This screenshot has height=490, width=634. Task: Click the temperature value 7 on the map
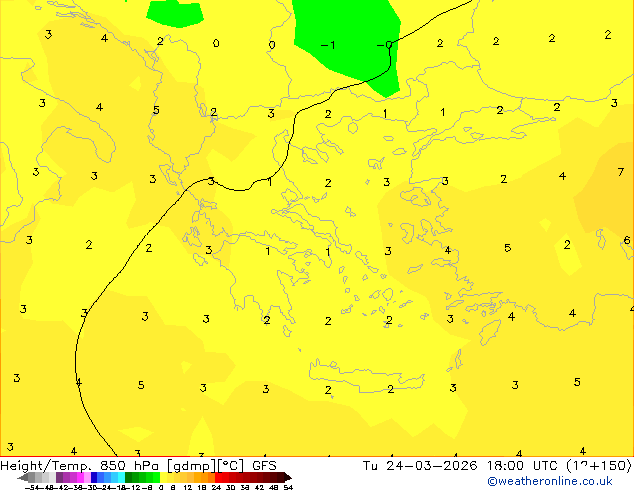click(x=621, y=172)
